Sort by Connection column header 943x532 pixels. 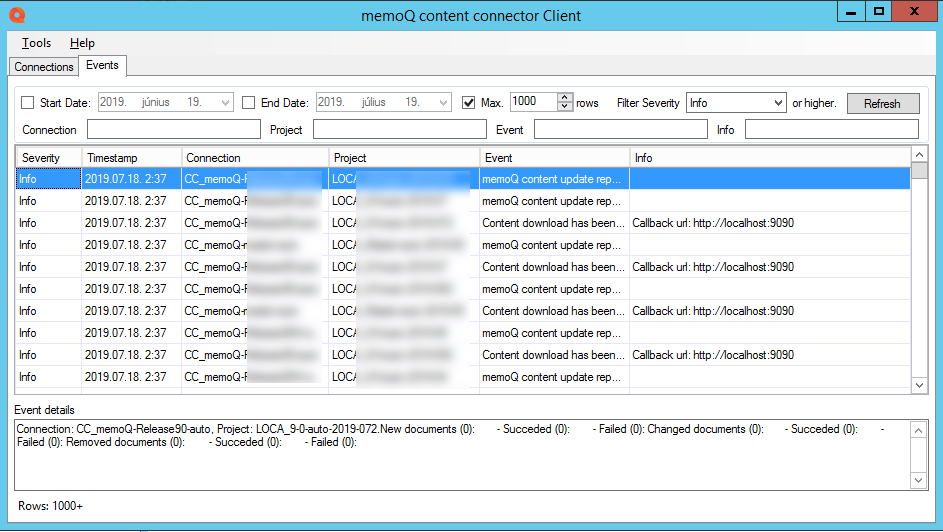coord(255,158)
